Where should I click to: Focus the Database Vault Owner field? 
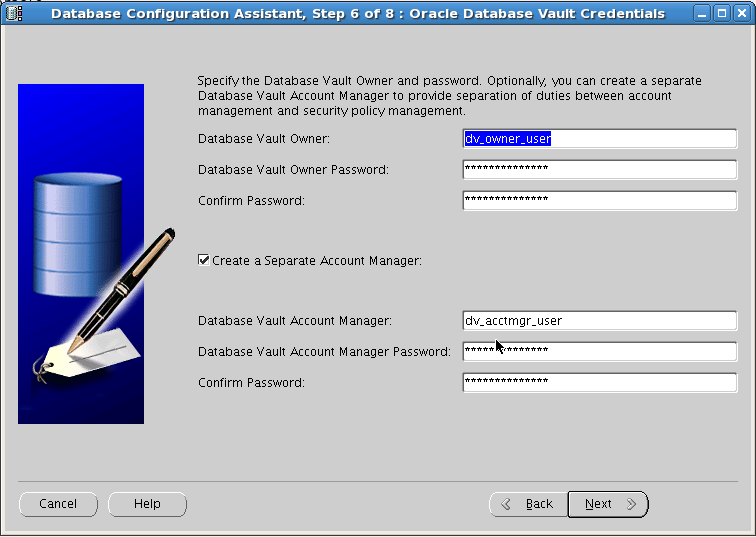(x=599, y=139)
